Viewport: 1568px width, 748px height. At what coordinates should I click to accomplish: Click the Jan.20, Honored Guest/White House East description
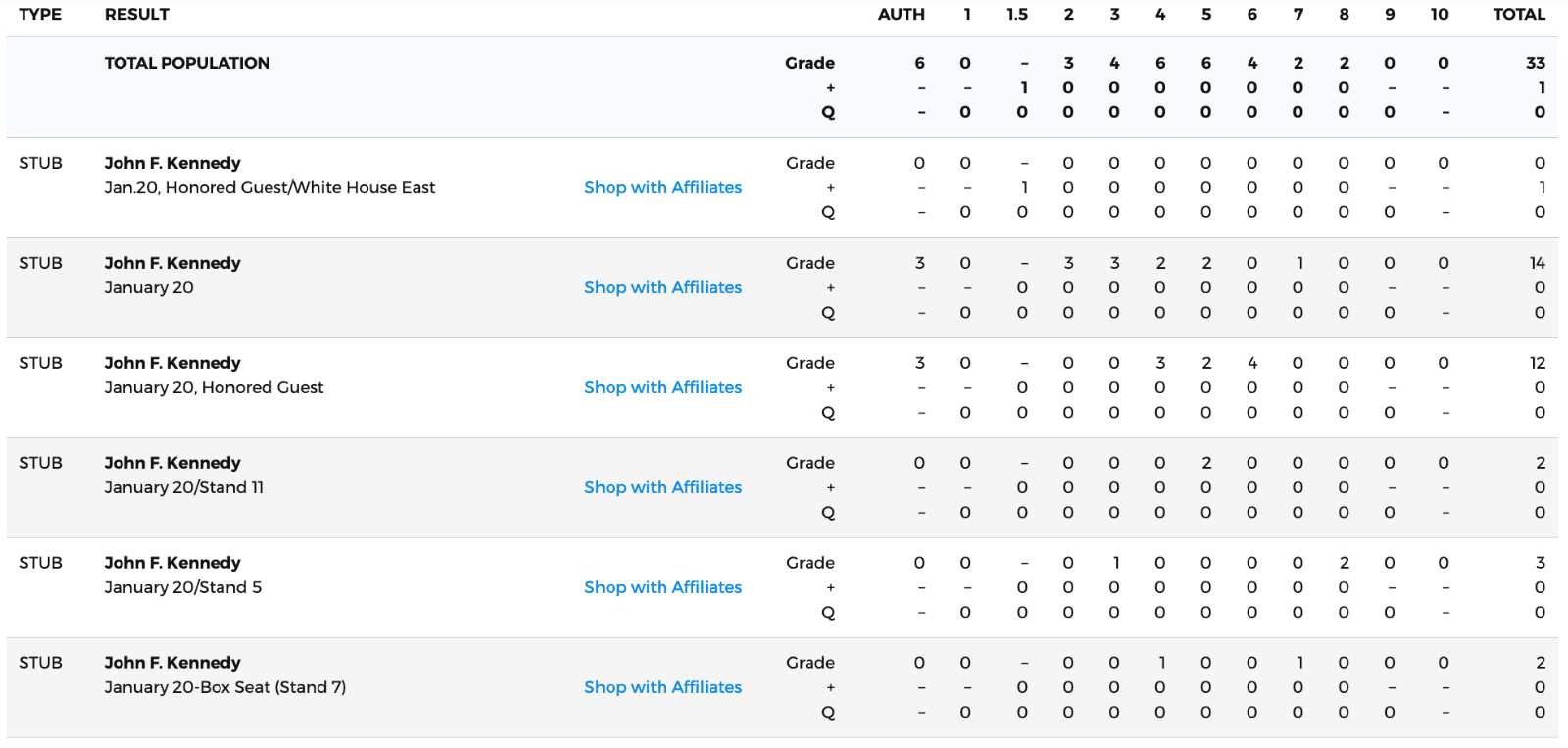click(269, 187)
